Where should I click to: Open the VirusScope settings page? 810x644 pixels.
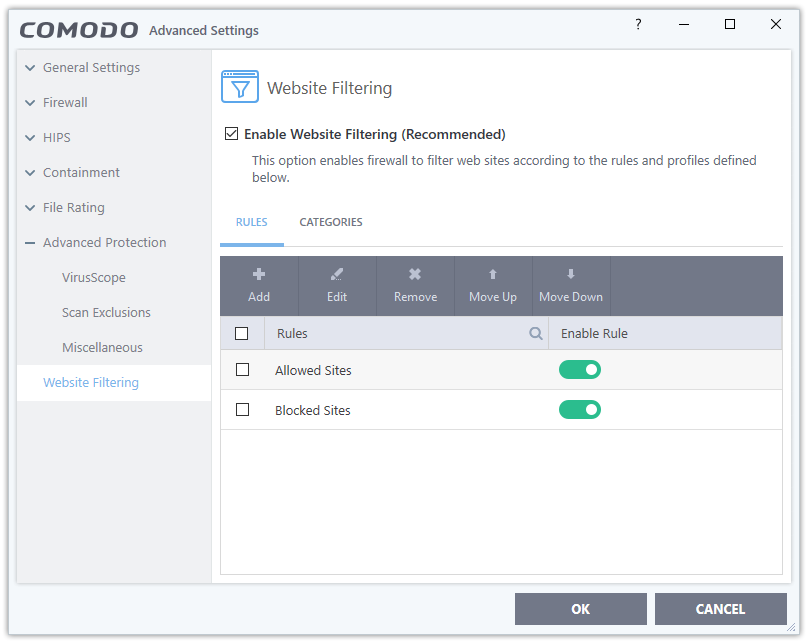[x=94, y=278]
